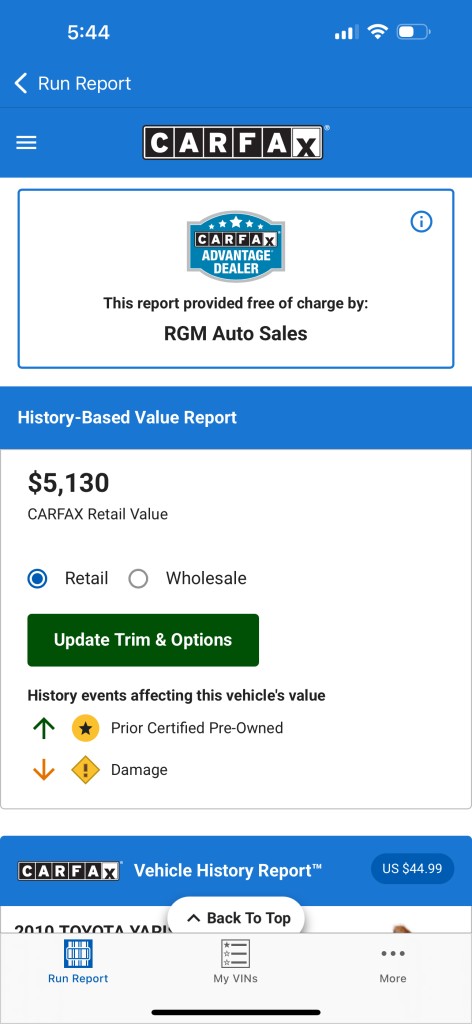The height and width of the screenshot is (1024, 472).
Task: Select the Retail radio button
Action: coord(38,579)
